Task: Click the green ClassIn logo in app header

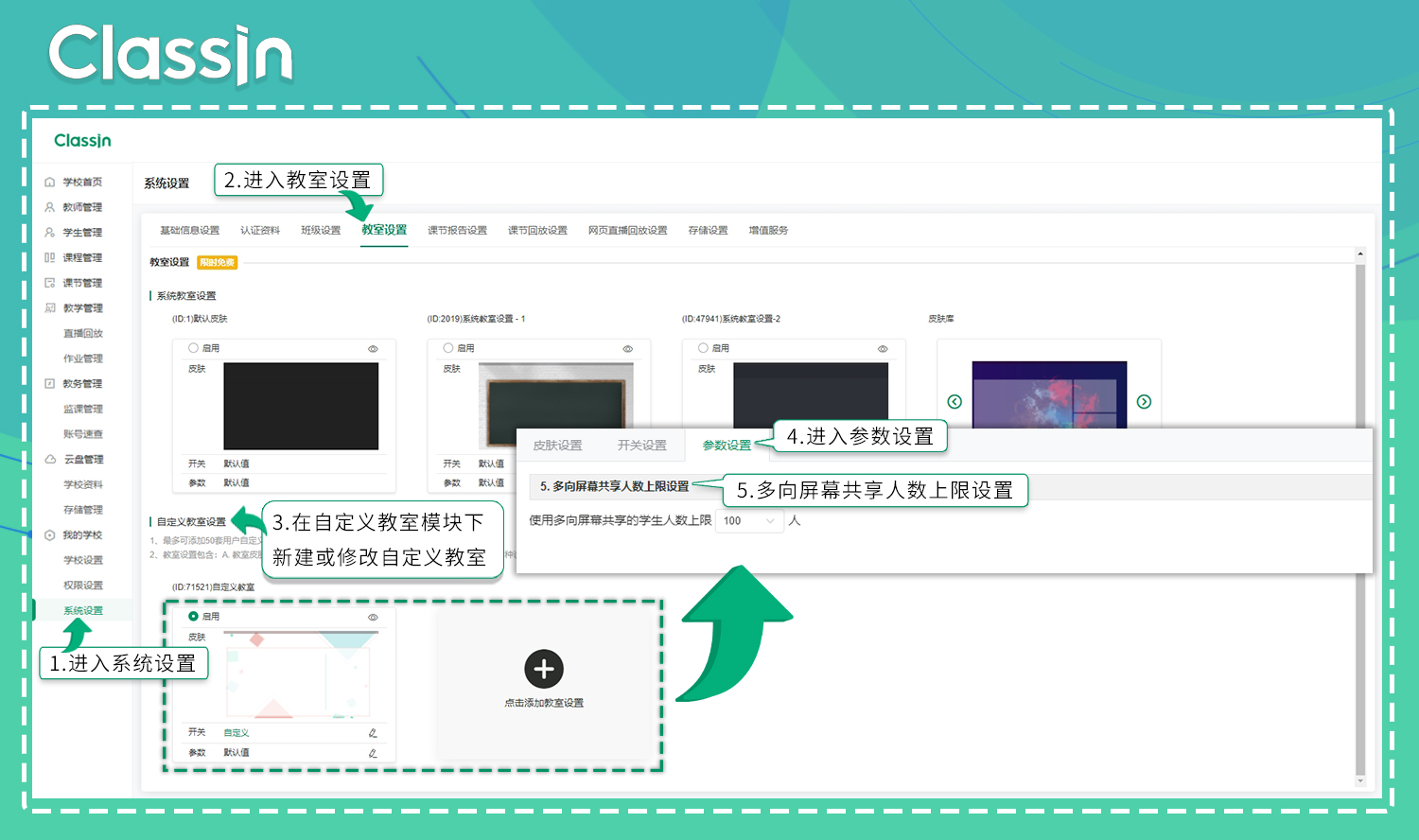Action: tap(82, 141)
